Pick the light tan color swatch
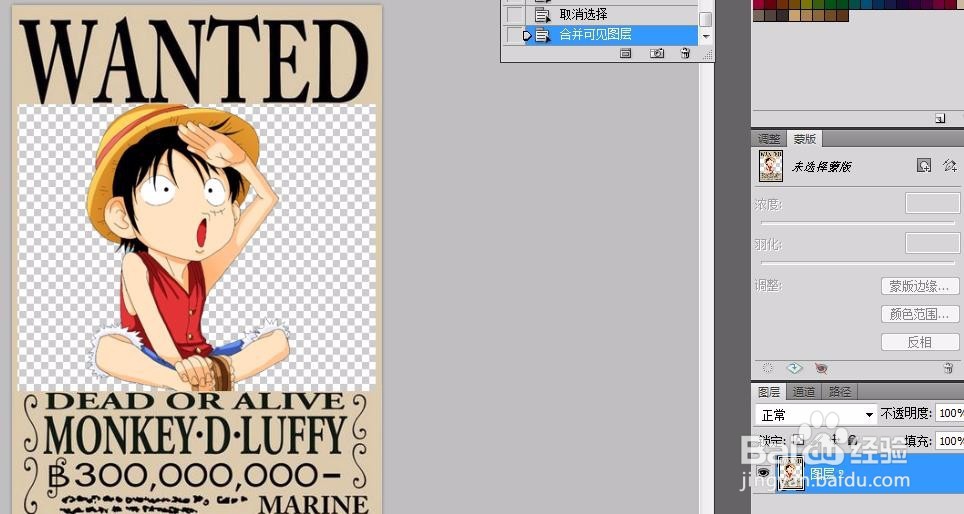964x514 pixels. coord(795,16)
